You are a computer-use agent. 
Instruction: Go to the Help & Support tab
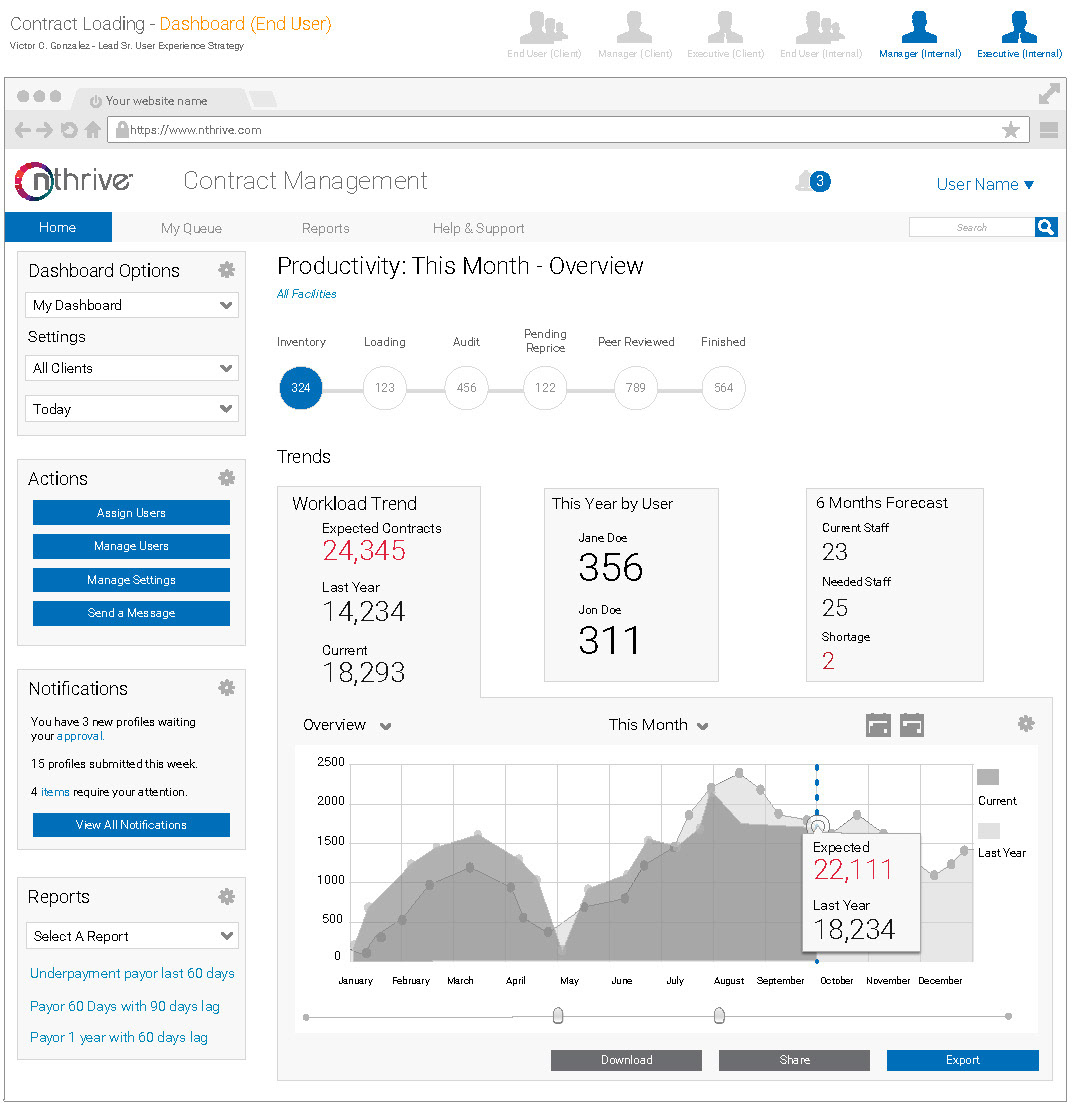[478, 228]
